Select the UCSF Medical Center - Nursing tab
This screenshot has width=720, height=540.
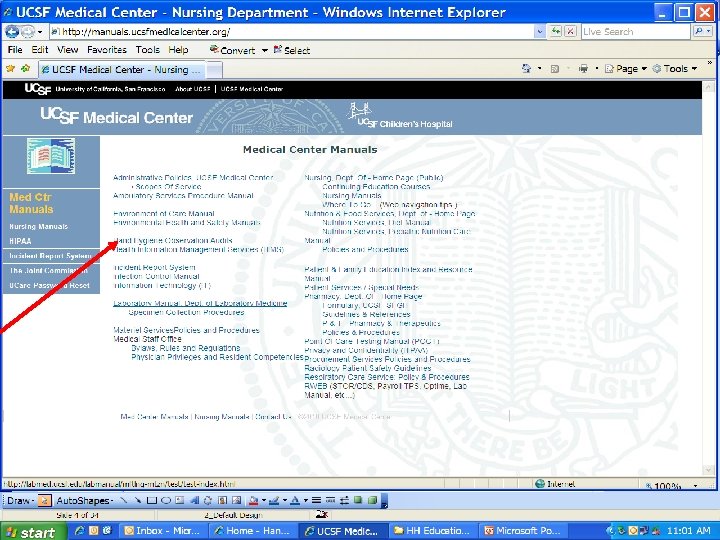122,69
